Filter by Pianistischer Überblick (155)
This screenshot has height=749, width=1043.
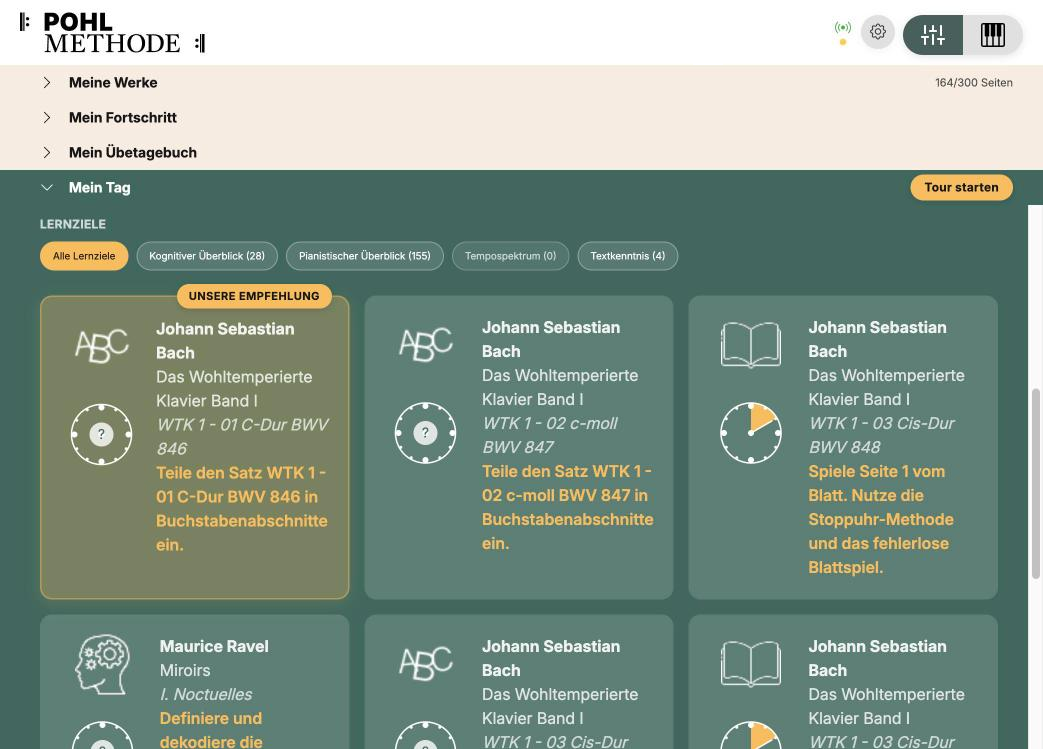pos(365,256)
